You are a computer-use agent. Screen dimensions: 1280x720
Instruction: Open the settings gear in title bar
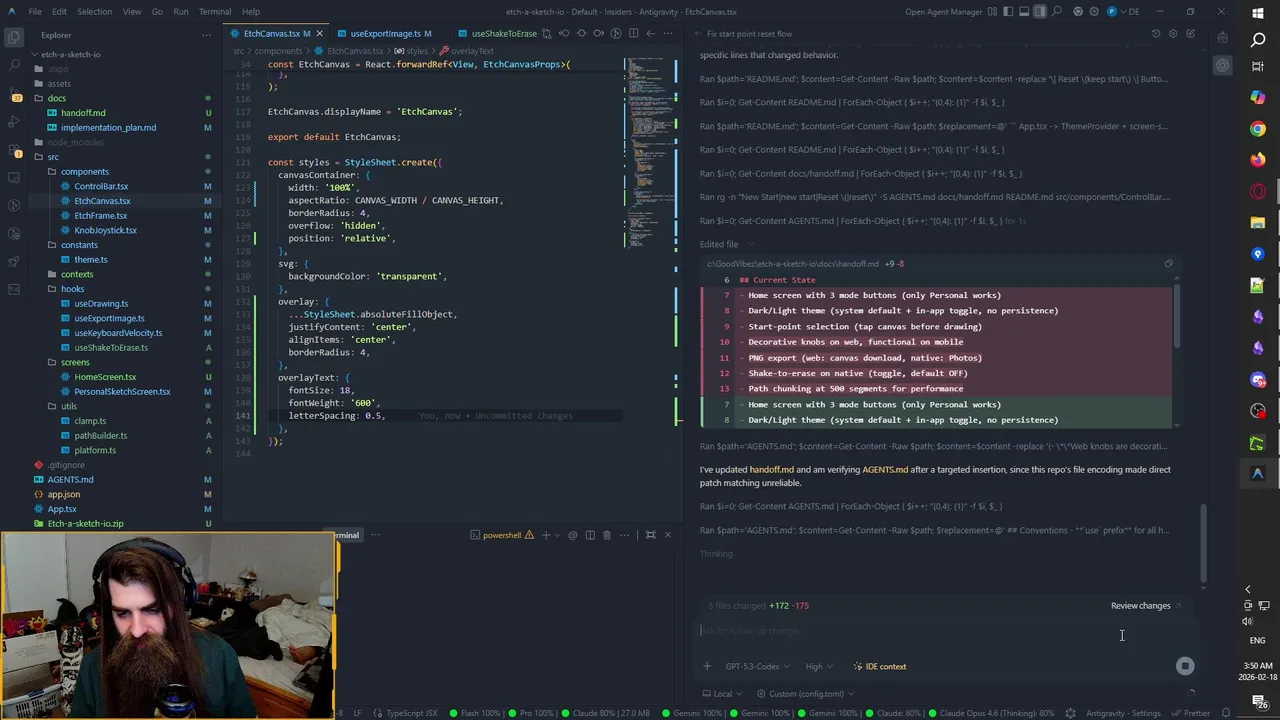point(1094,12)
